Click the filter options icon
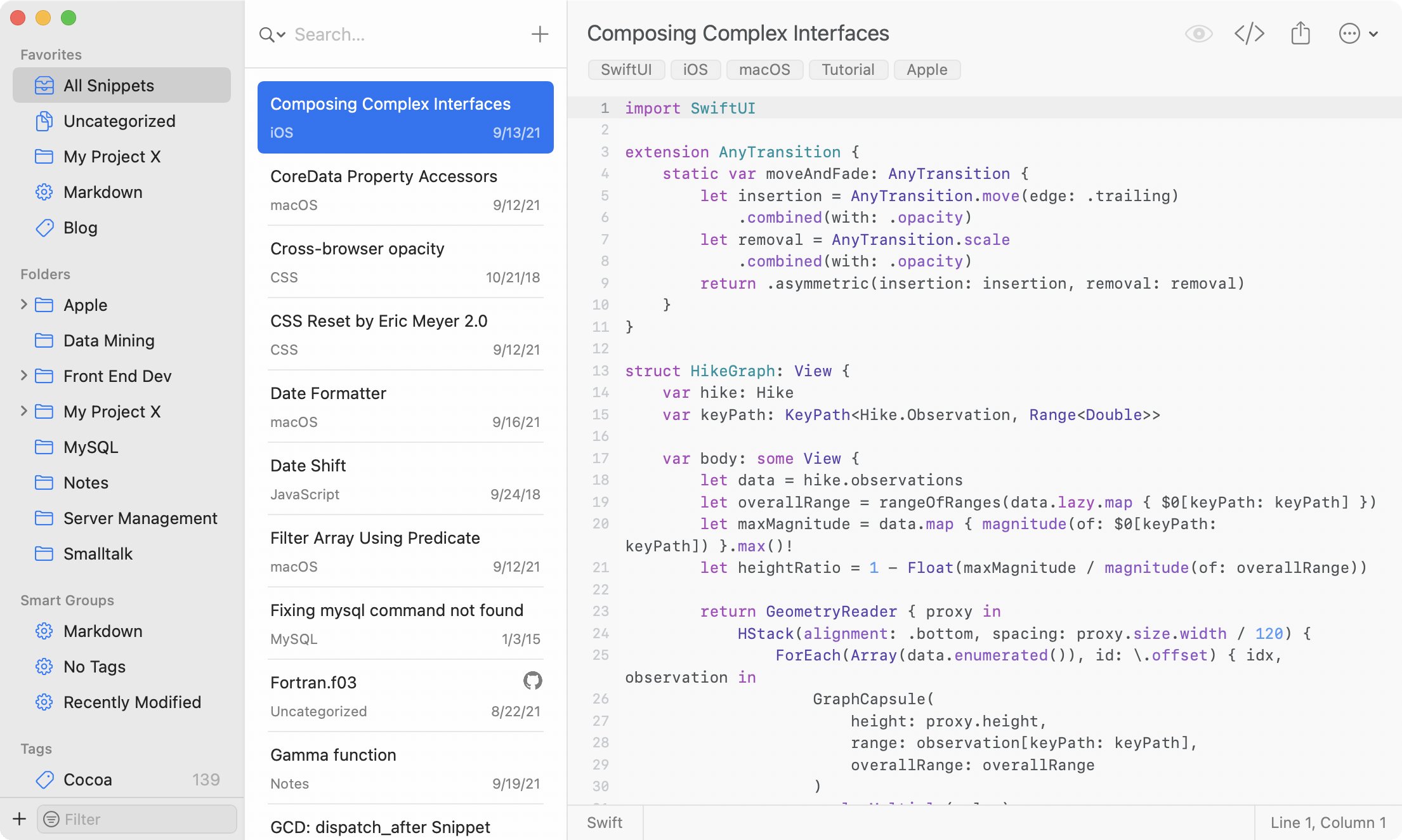This screenshot has width=1402, height=840. point(51,819)
